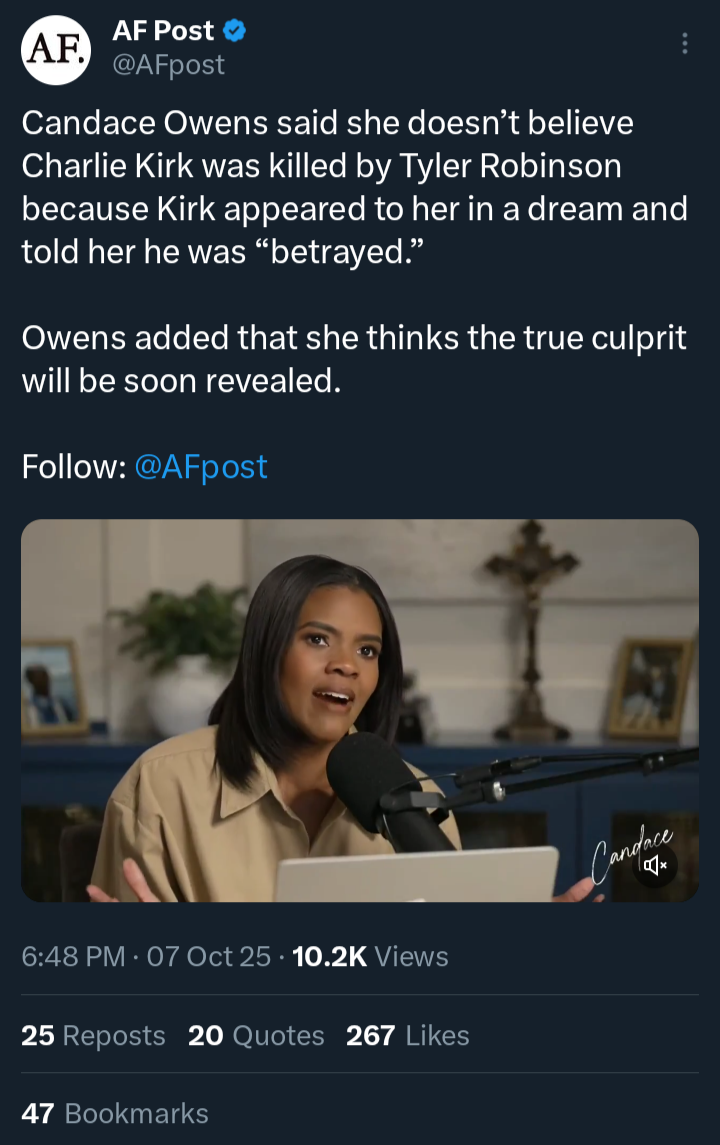Open the three-dot more options menu
Screen dimensions: 720x1145
(x=684, y=43)
